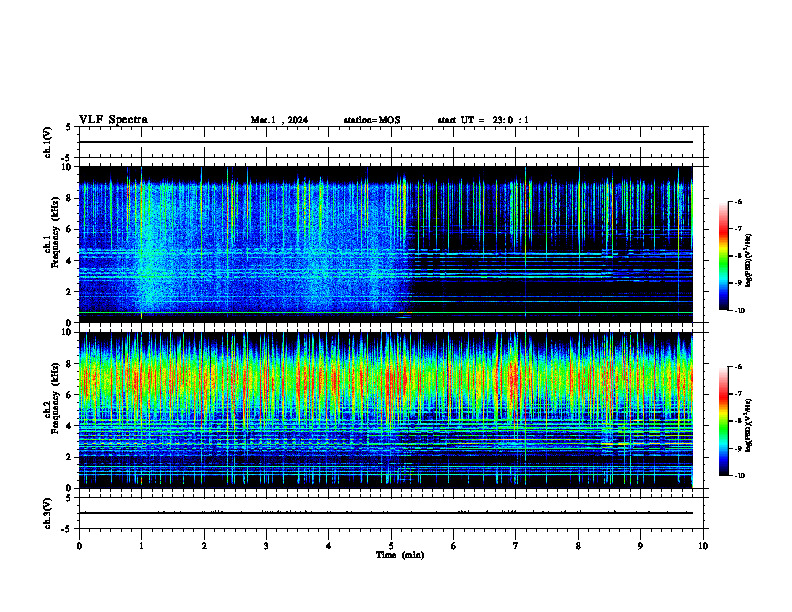Click the ch.1 "Frequency (kHz)" axis label
Screen dimensions: 792x612
click(x=56, y=232)
